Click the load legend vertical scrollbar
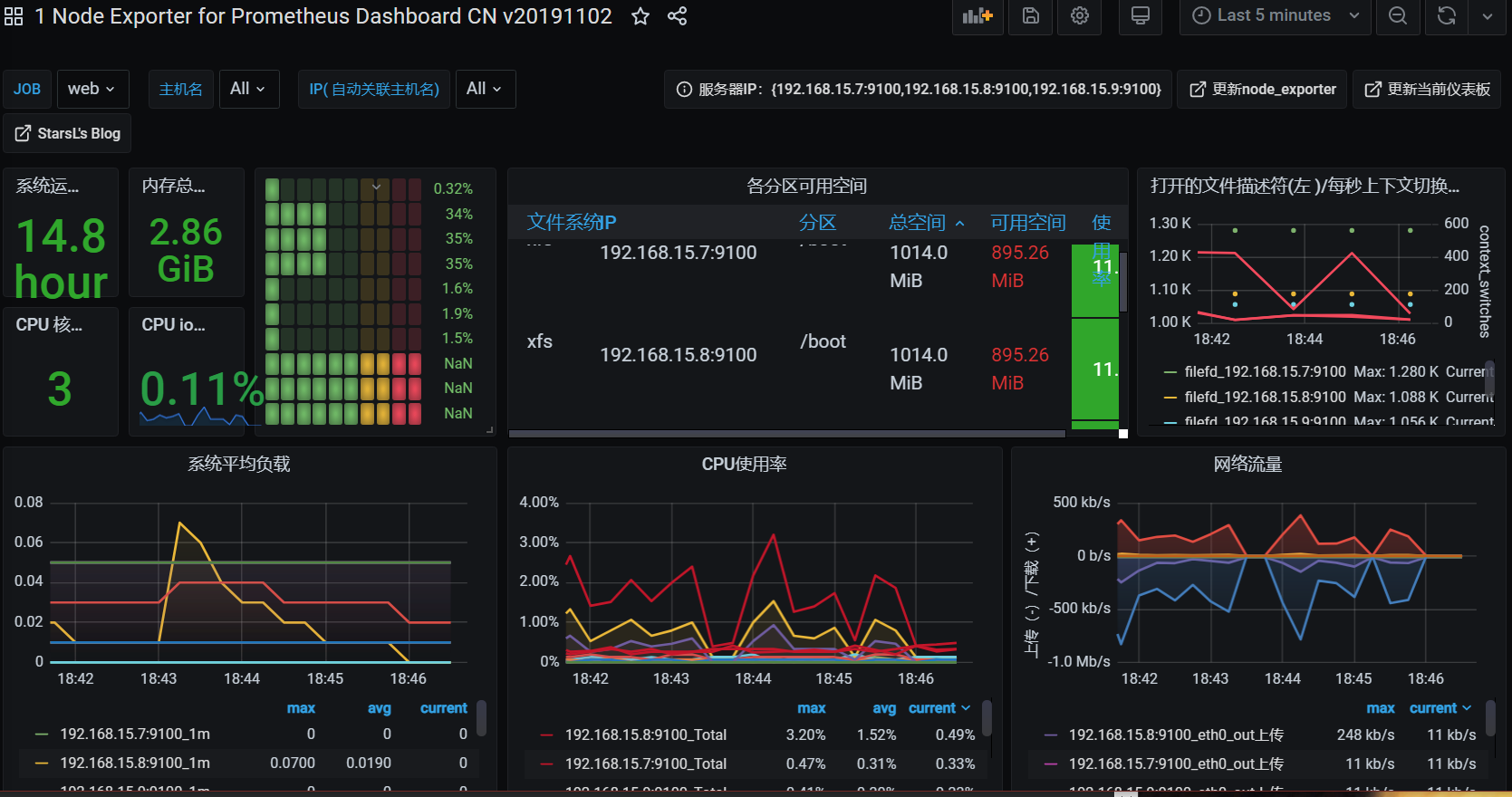This screenshot has width=1512, height=797. [482, 718]
